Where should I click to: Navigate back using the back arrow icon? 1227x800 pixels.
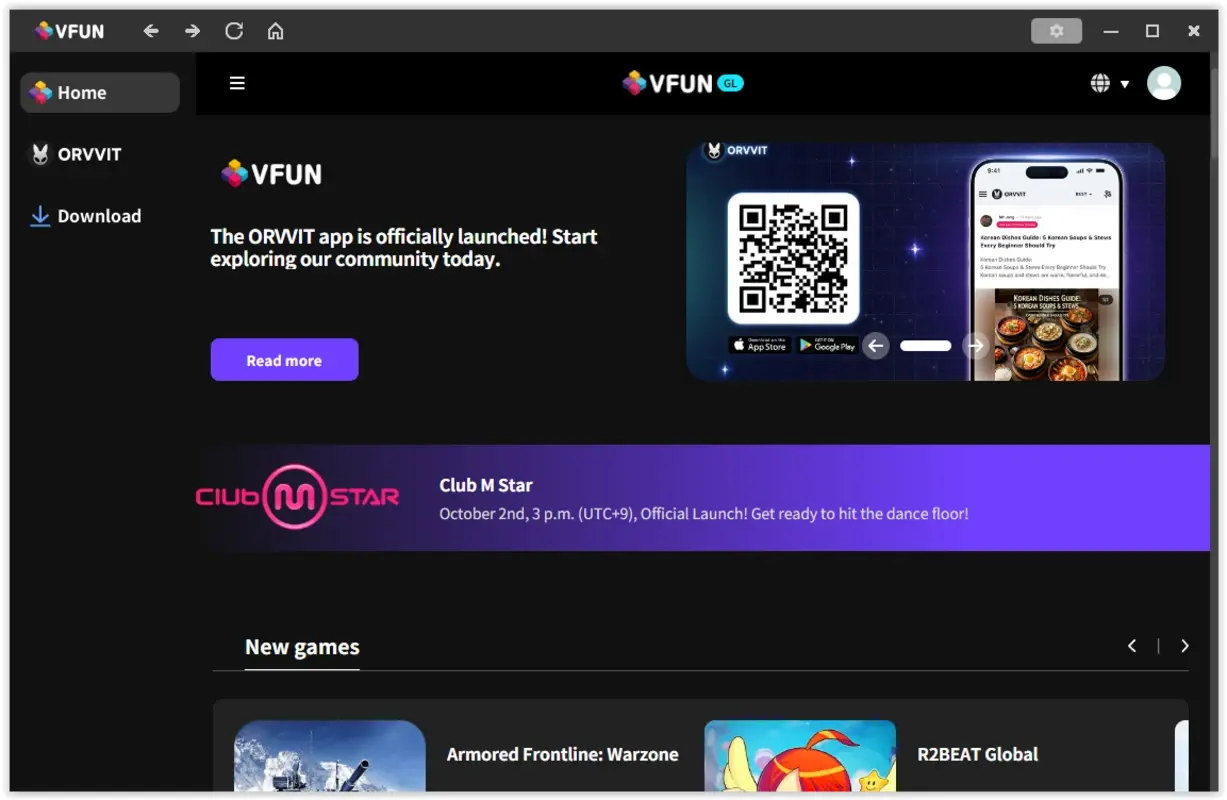(151, 31)
